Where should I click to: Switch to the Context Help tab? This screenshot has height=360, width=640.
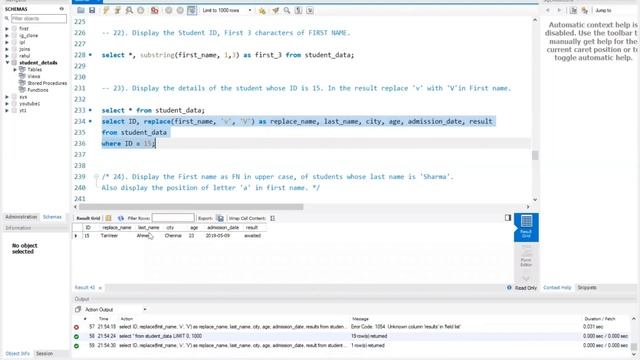coord(557,287)
